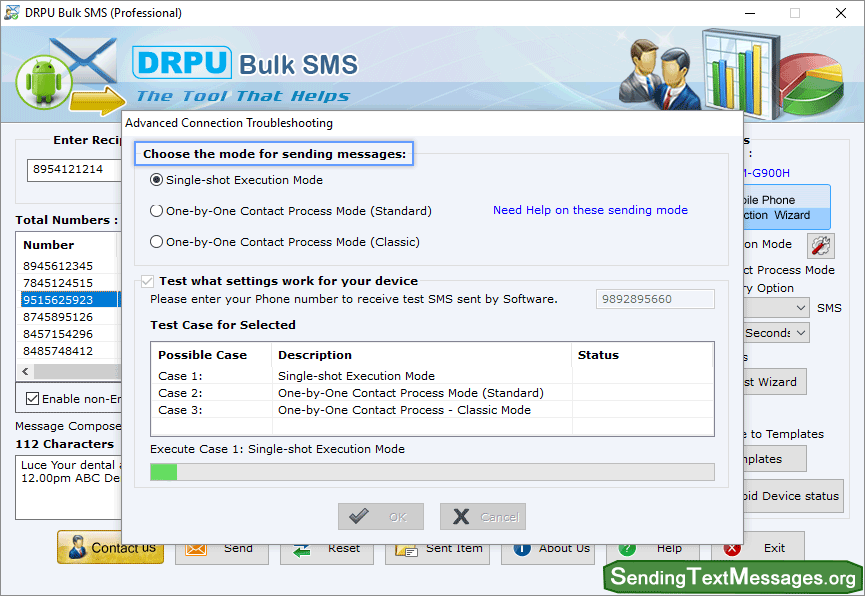Click the Android Device status button
Image resolution: width=865 pixels, height=596 pixels.
tap(793, 496)
